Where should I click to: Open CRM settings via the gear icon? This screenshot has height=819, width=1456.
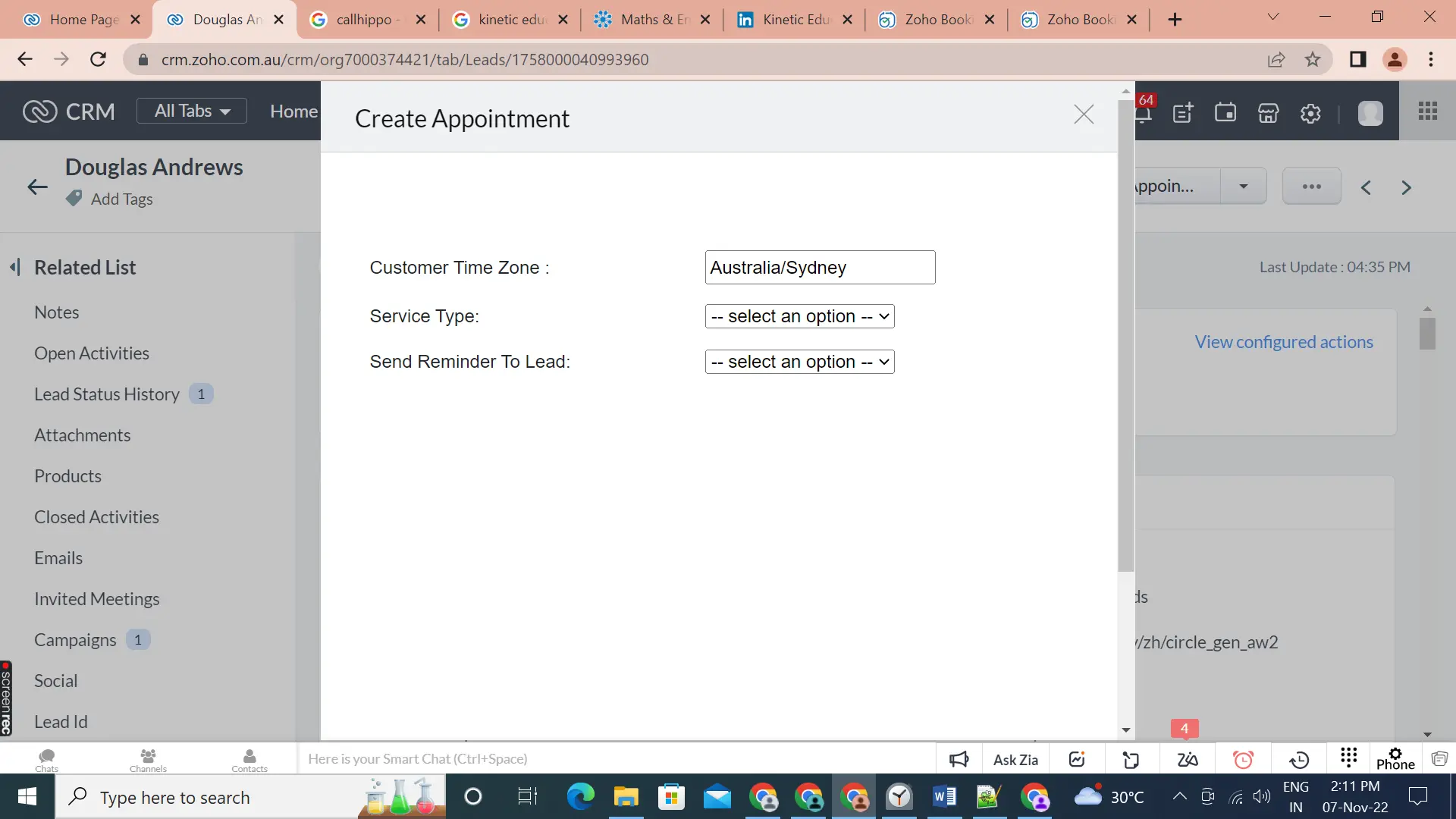click(x=1311, y=112)
